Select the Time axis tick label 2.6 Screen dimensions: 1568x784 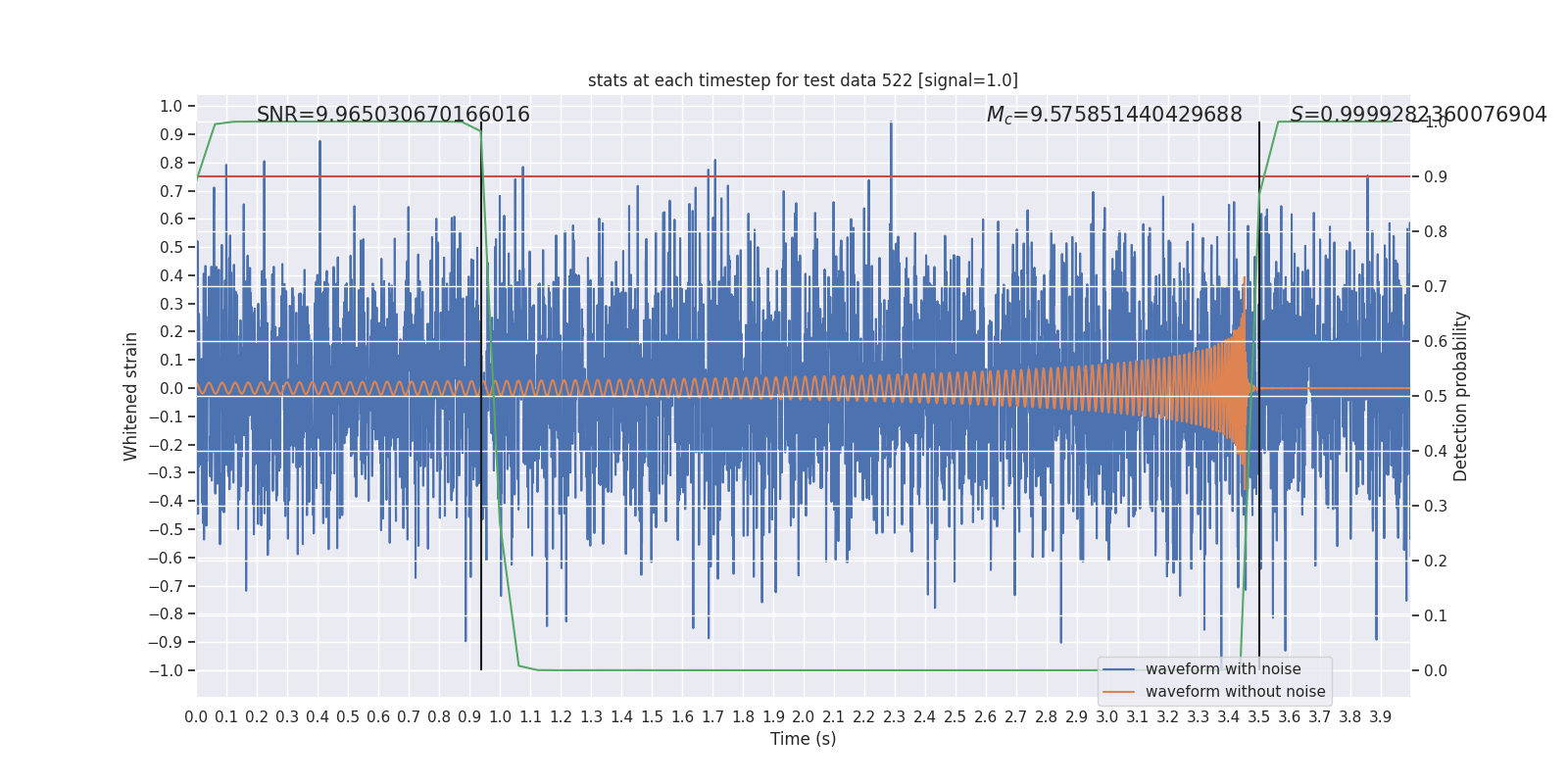[x=986, y=717]
